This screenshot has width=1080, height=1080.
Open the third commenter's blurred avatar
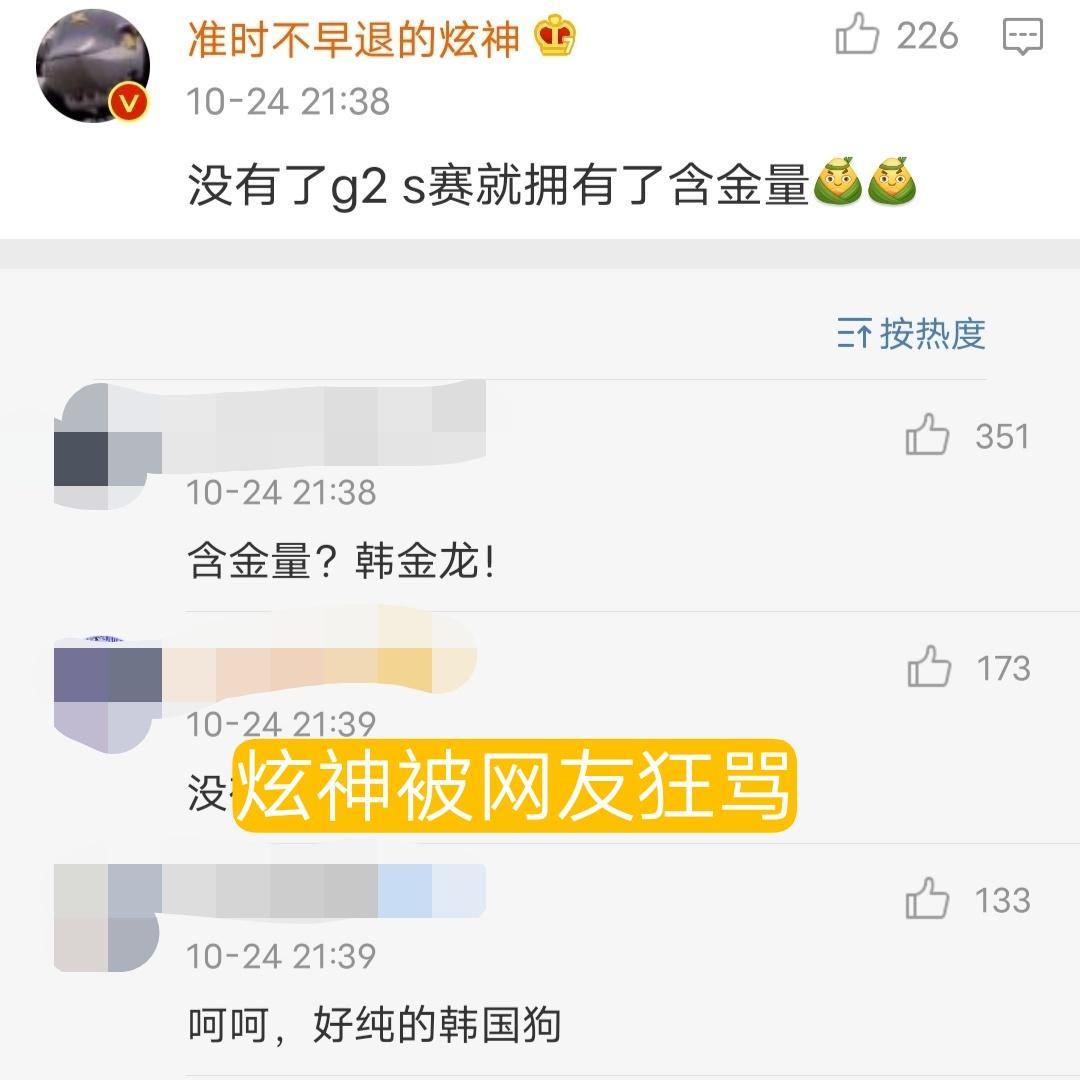pos(107,917)
